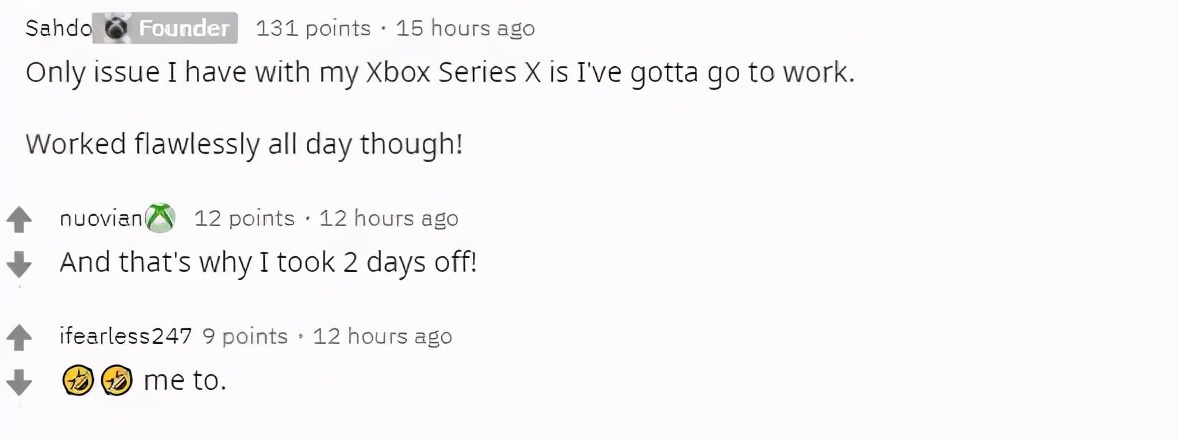The width and height of the screenshot is (1178, 440).
Task: Open ifearless247's user profile
Action: click(125, 337)
